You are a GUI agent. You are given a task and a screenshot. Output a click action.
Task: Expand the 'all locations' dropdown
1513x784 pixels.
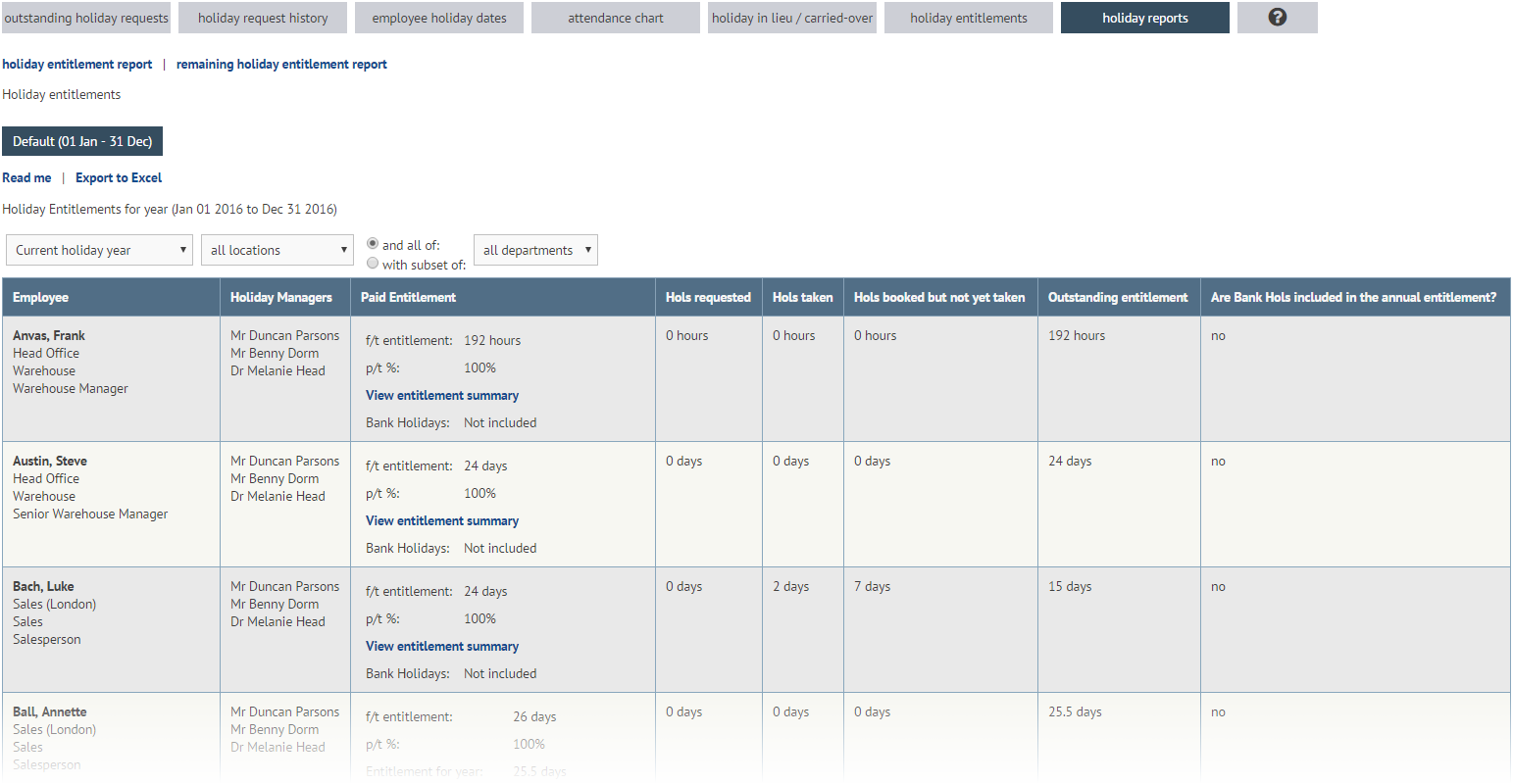(x=277, y=250)
